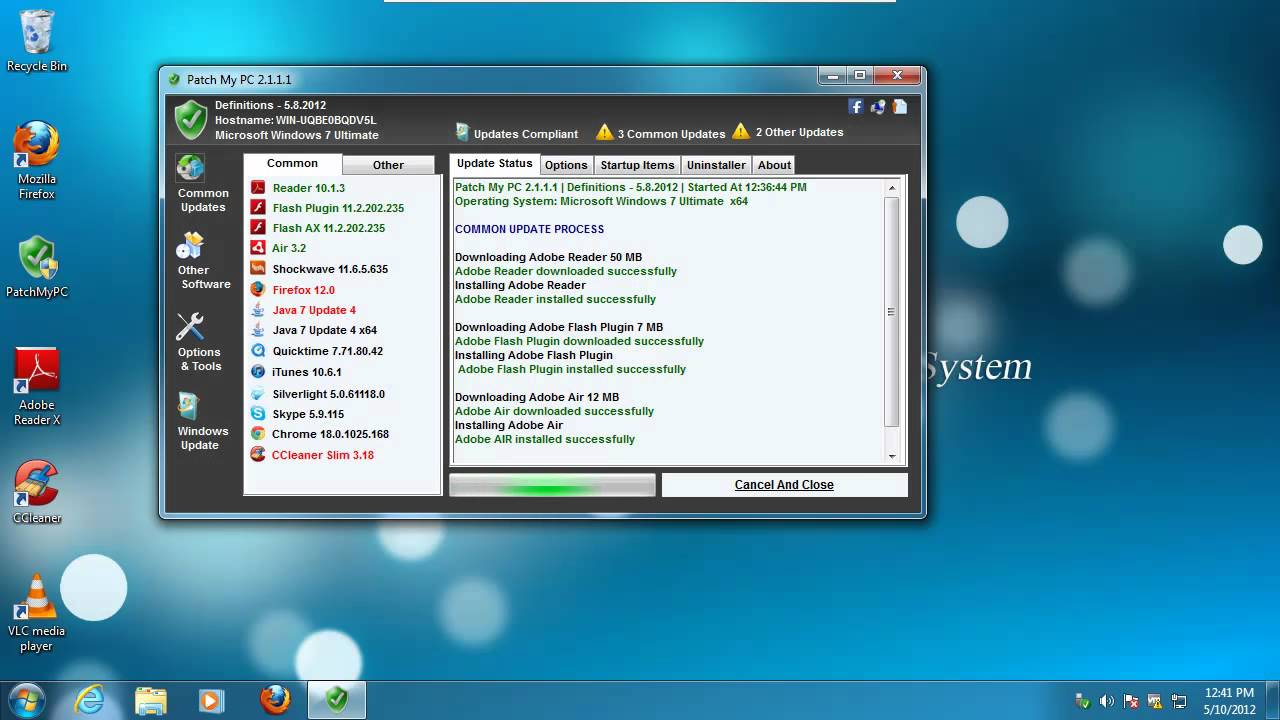The width and height of the screenshot is (1280, 720).
Task: Click the Chrome icon in the list
Action: pyautogui.click(x=258, y=434)
